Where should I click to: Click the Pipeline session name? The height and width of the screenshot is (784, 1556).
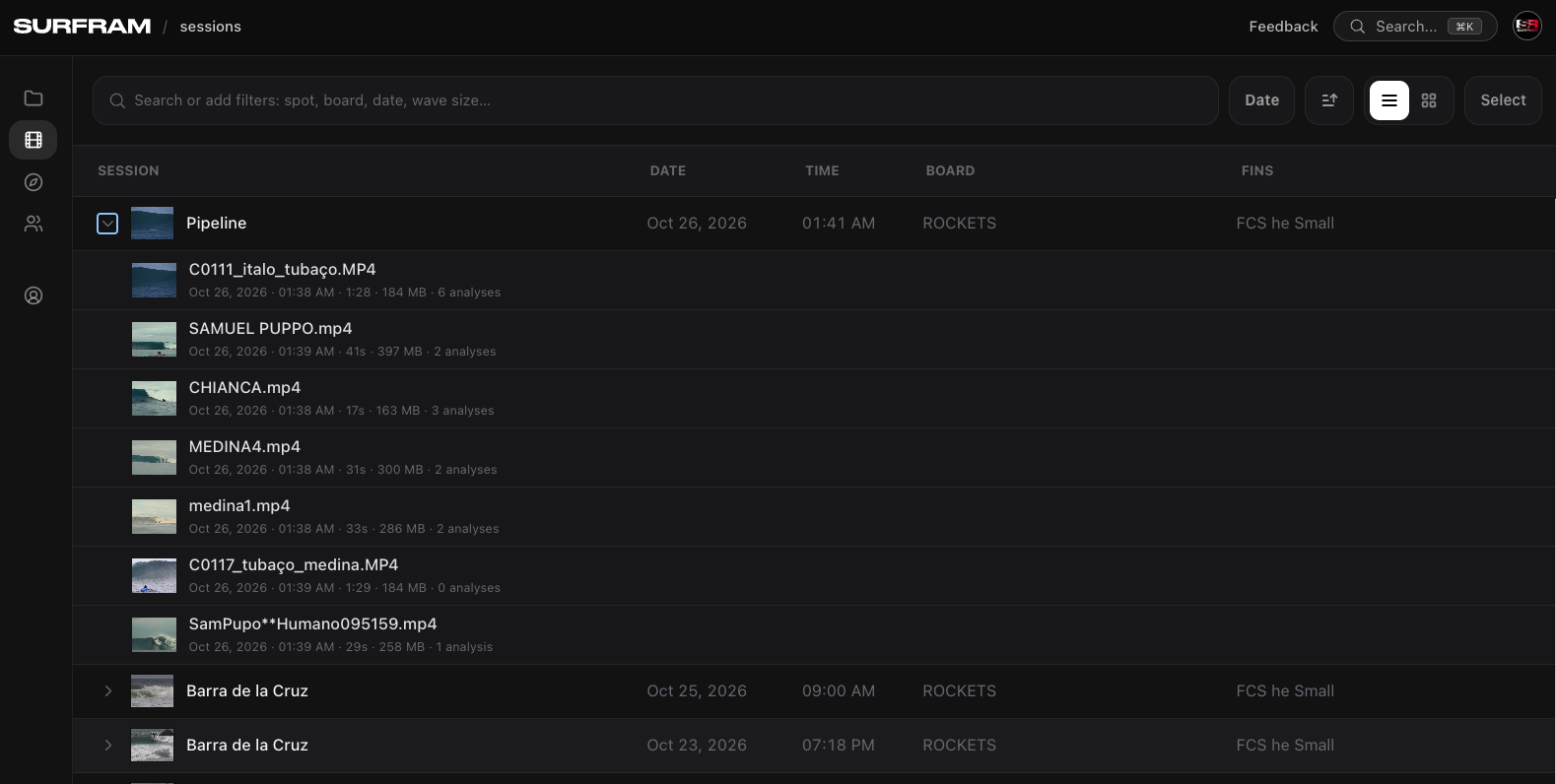pyautogui.click(x=217, y=224)
